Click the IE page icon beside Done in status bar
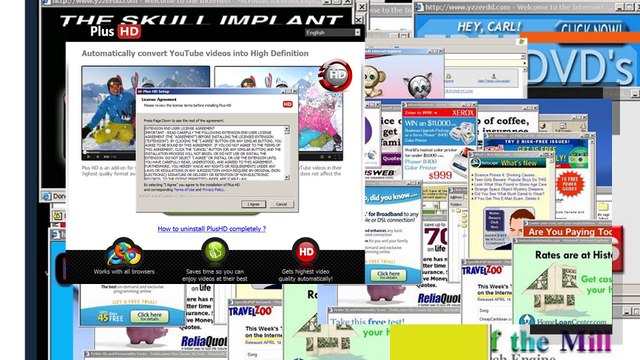This screenshot has width=640, height=360. [47, 196]
